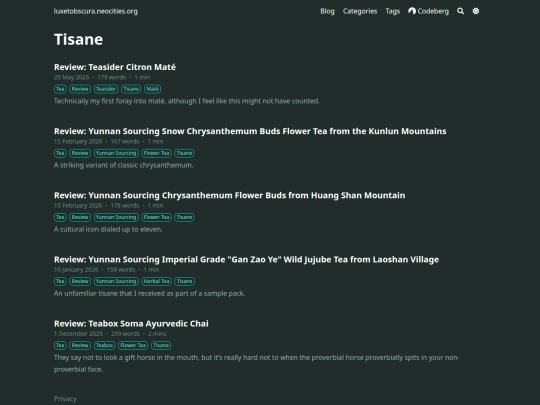The image size is (540, 405).
Task: Select Tea tag under Wild Jujube post
Action: pos(60,281)
